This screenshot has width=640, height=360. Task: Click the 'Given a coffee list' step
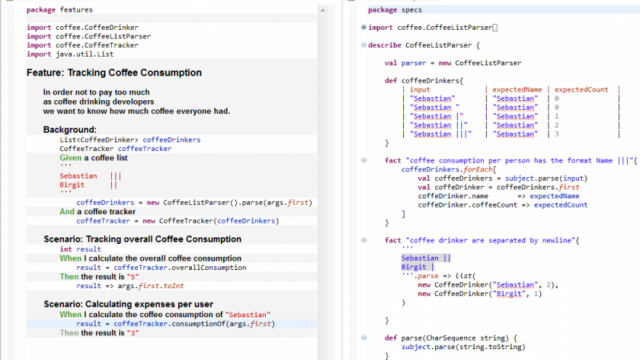click(93, 158)
